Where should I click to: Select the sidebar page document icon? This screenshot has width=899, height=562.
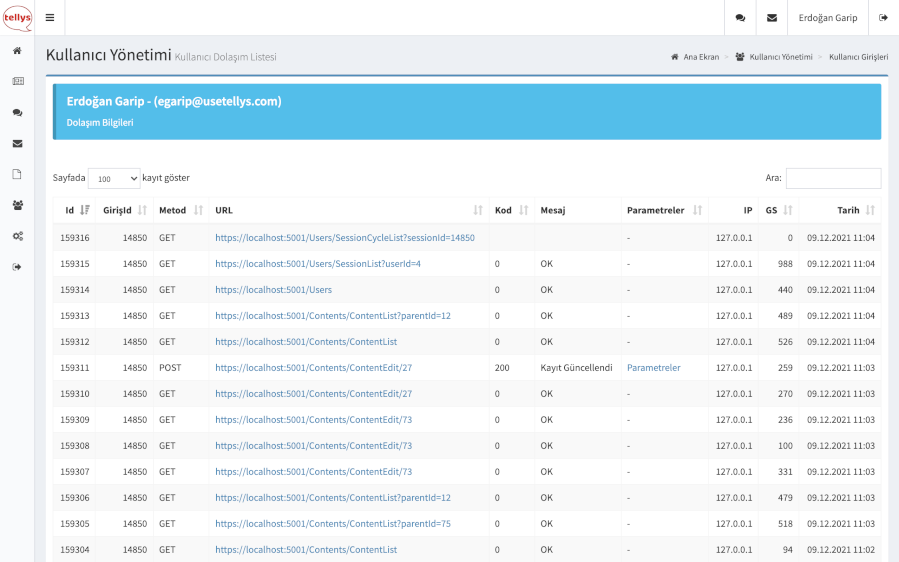coord(17,174)
